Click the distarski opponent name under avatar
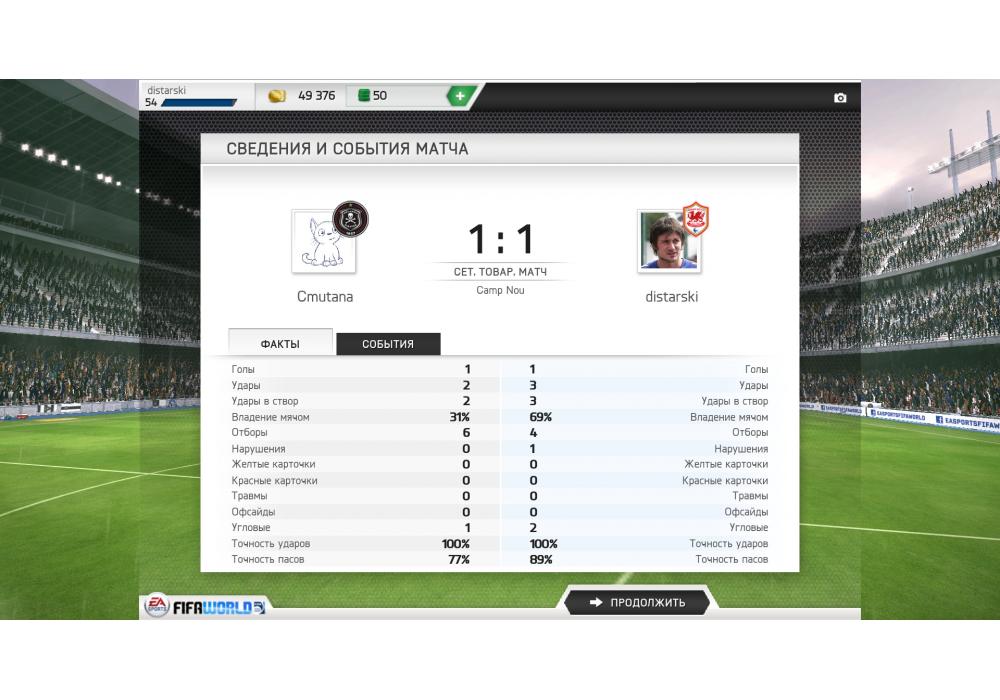 tap(671, 296)
